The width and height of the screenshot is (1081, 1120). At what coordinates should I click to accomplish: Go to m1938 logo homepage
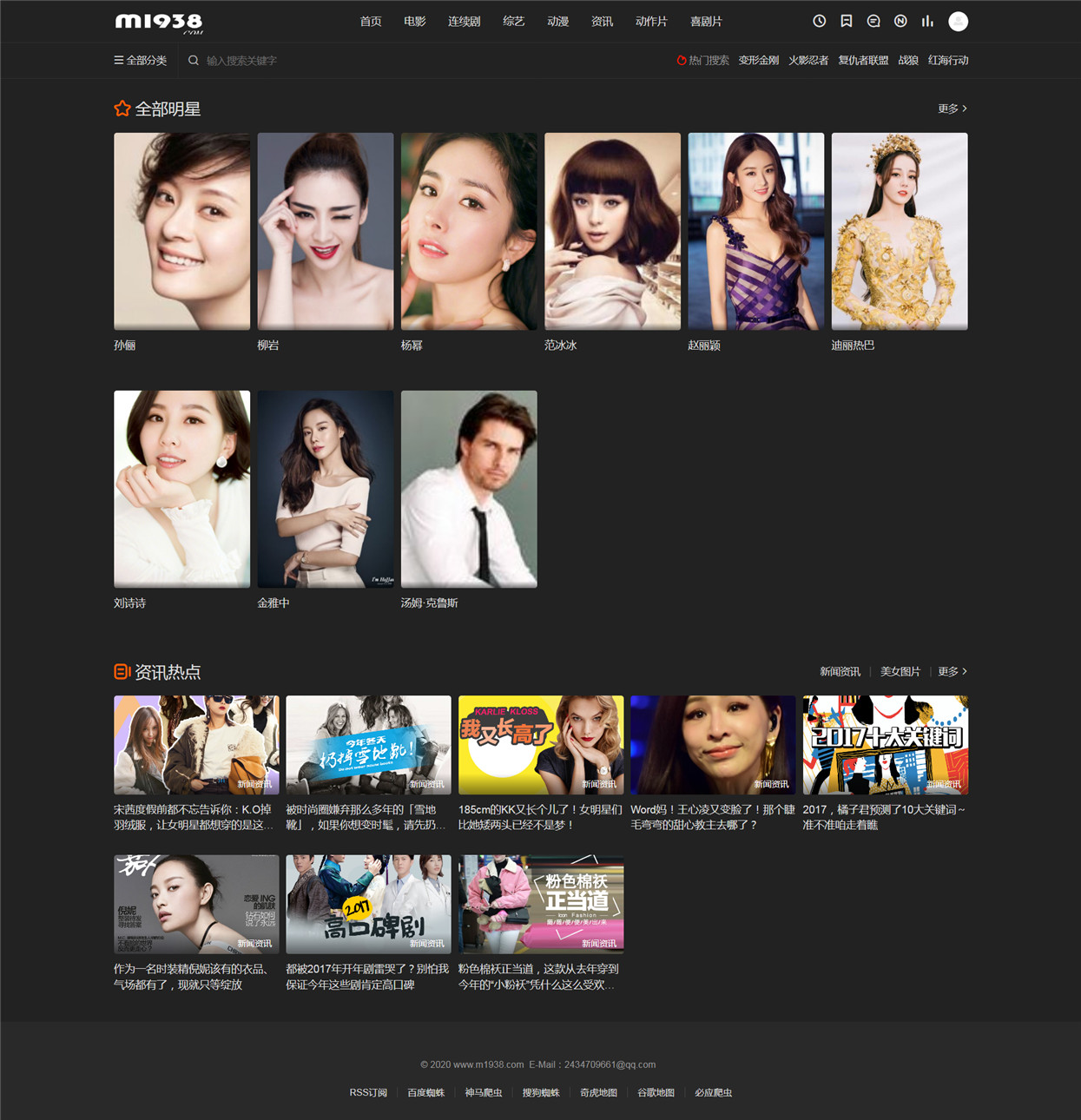(x=159, y=22)
